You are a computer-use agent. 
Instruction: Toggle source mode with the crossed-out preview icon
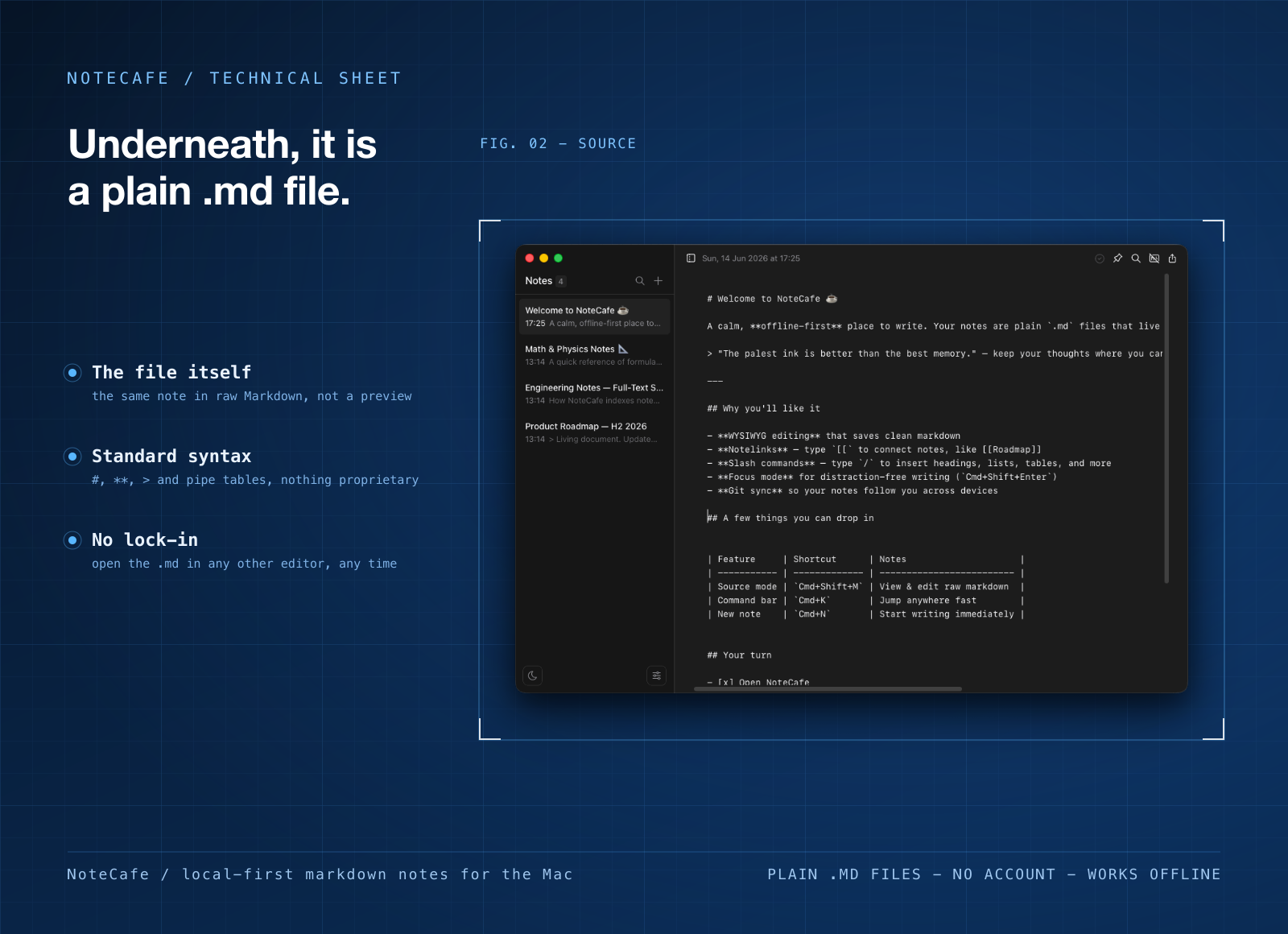coord(1154,258)
